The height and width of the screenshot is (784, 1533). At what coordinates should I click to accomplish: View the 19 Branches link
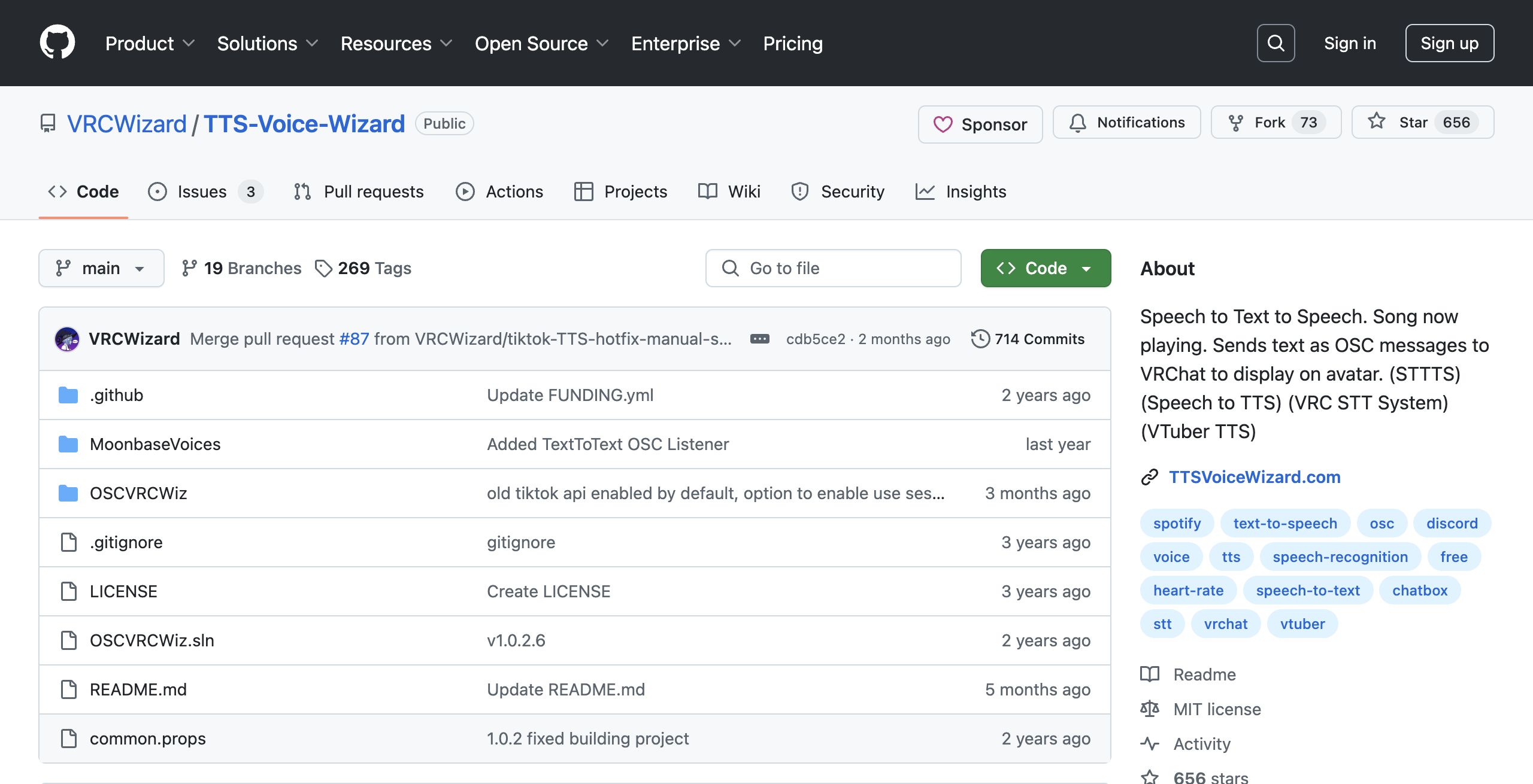click(241, 268)
